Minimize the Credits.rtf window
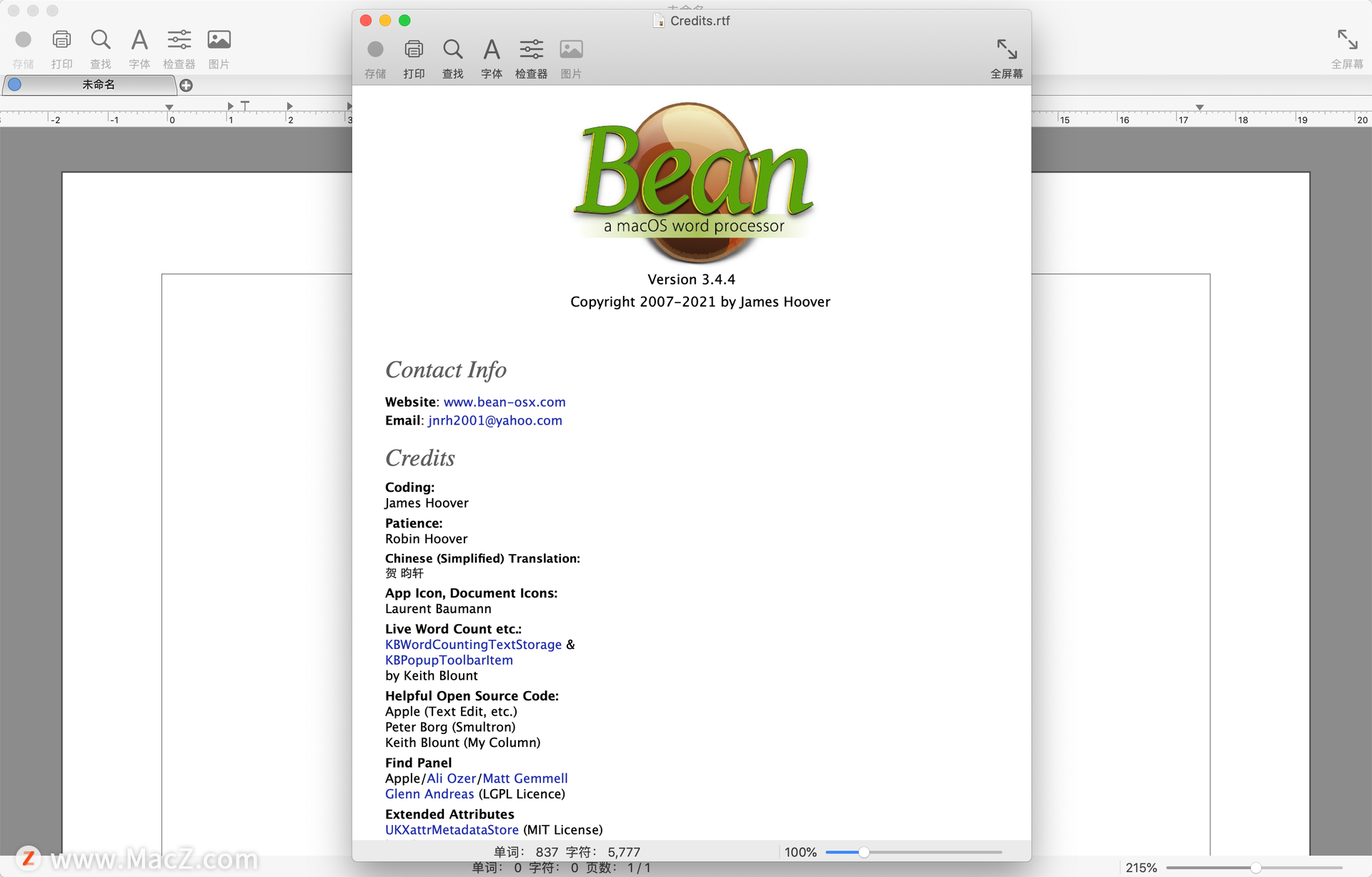This screenshot has width=1372, height=877. [x=385, y=21]
